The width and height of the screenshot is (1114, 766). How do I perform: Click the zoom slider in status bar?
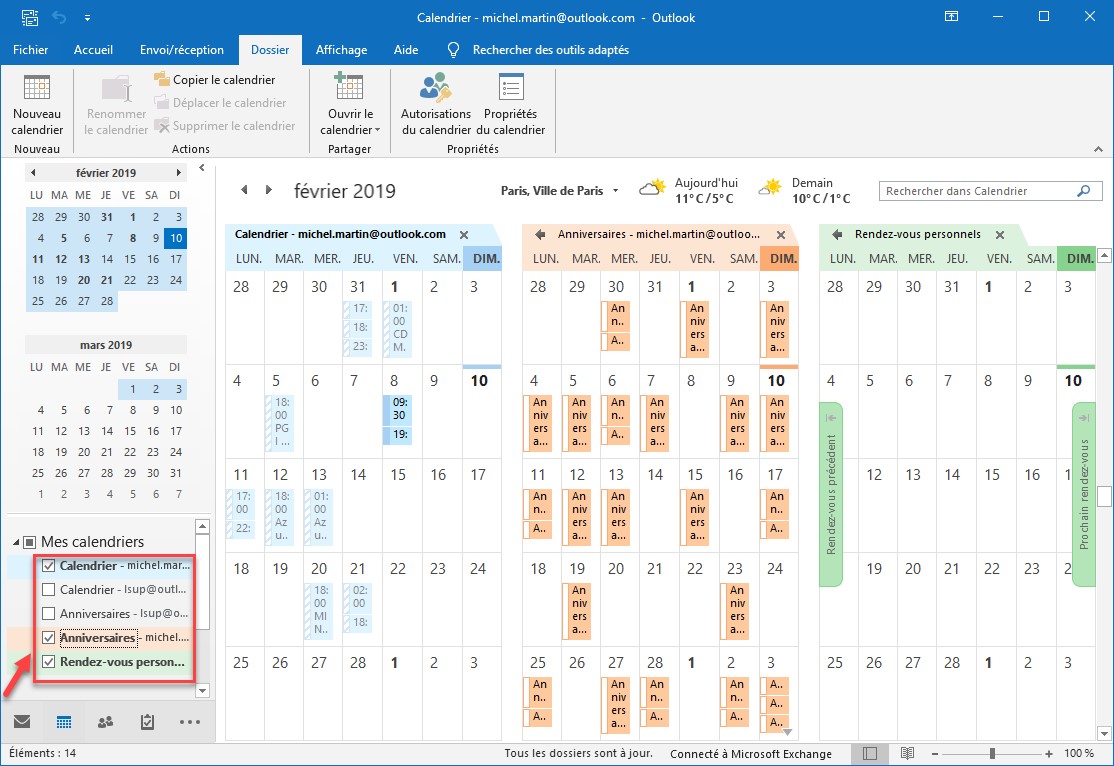[x=992, y=753]
